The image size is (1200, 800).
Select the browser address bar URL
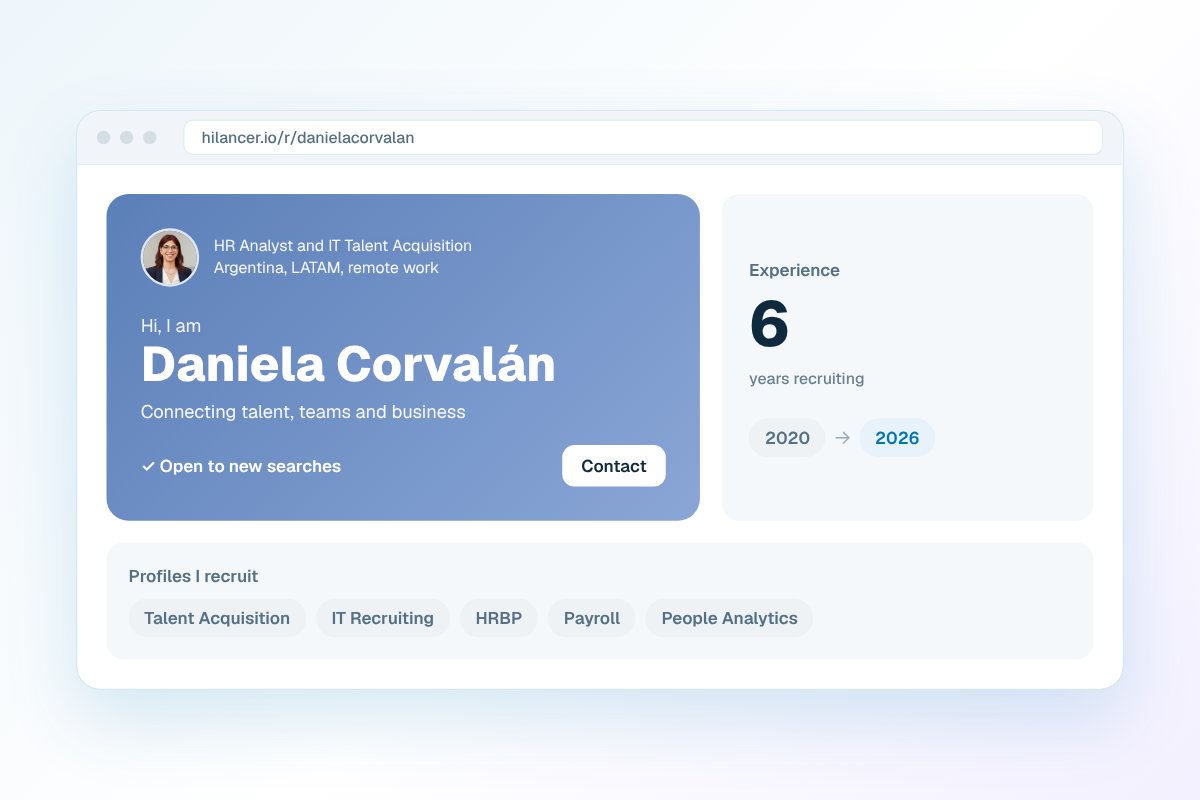[642, 138]
